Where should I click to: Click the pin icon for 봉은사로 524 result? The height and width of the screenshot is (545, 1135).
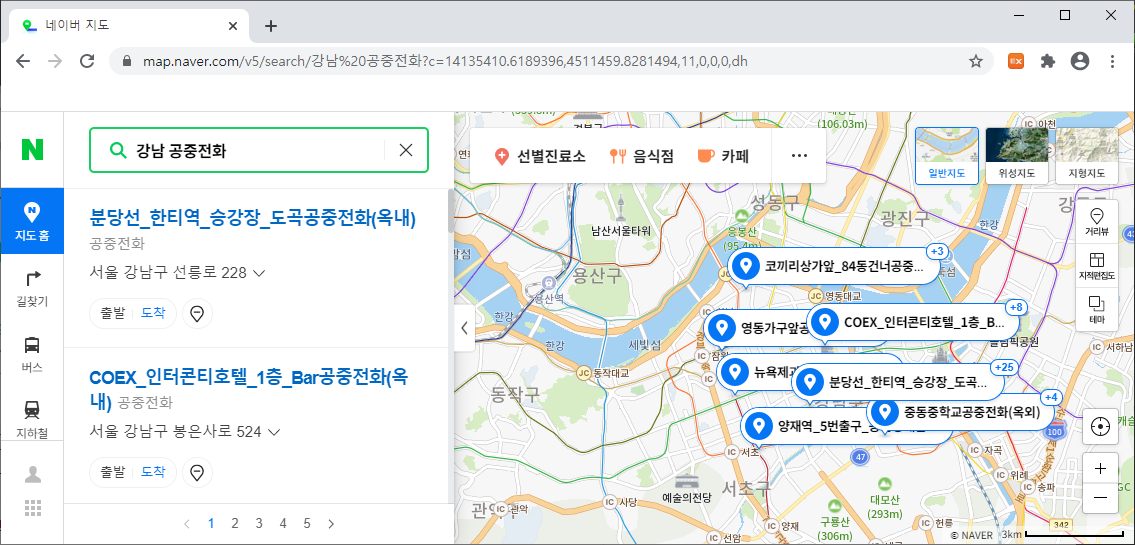click(x=197, y=472)
